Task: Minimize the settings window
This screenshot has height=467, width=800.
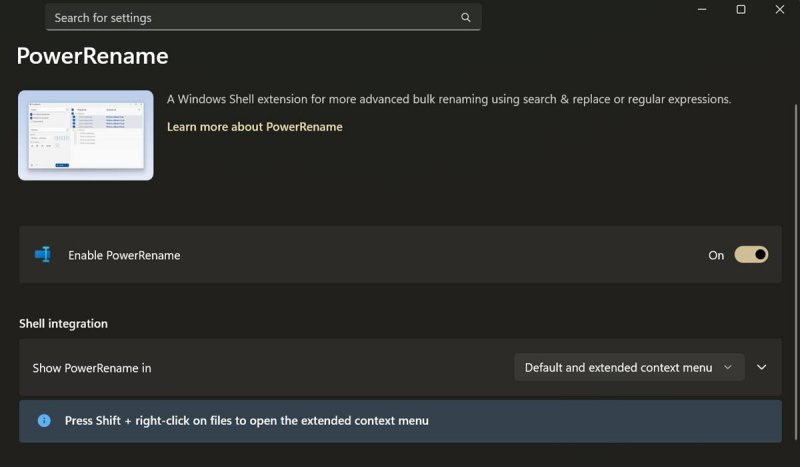Action: pos(702,9)
